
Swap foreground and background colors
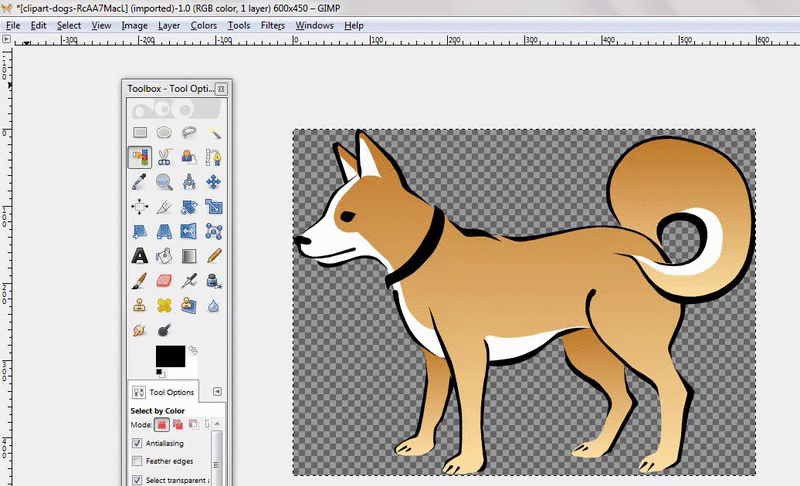[x=192, y=350]
